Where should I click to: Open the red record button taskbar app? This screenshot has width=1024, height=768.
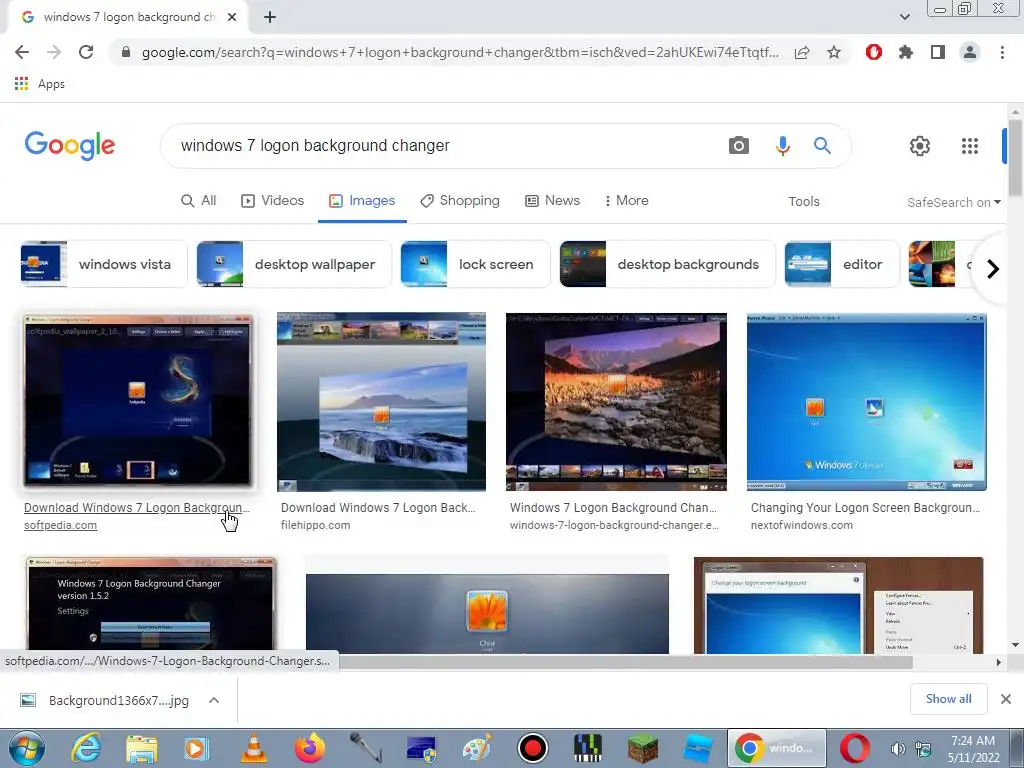533,748
